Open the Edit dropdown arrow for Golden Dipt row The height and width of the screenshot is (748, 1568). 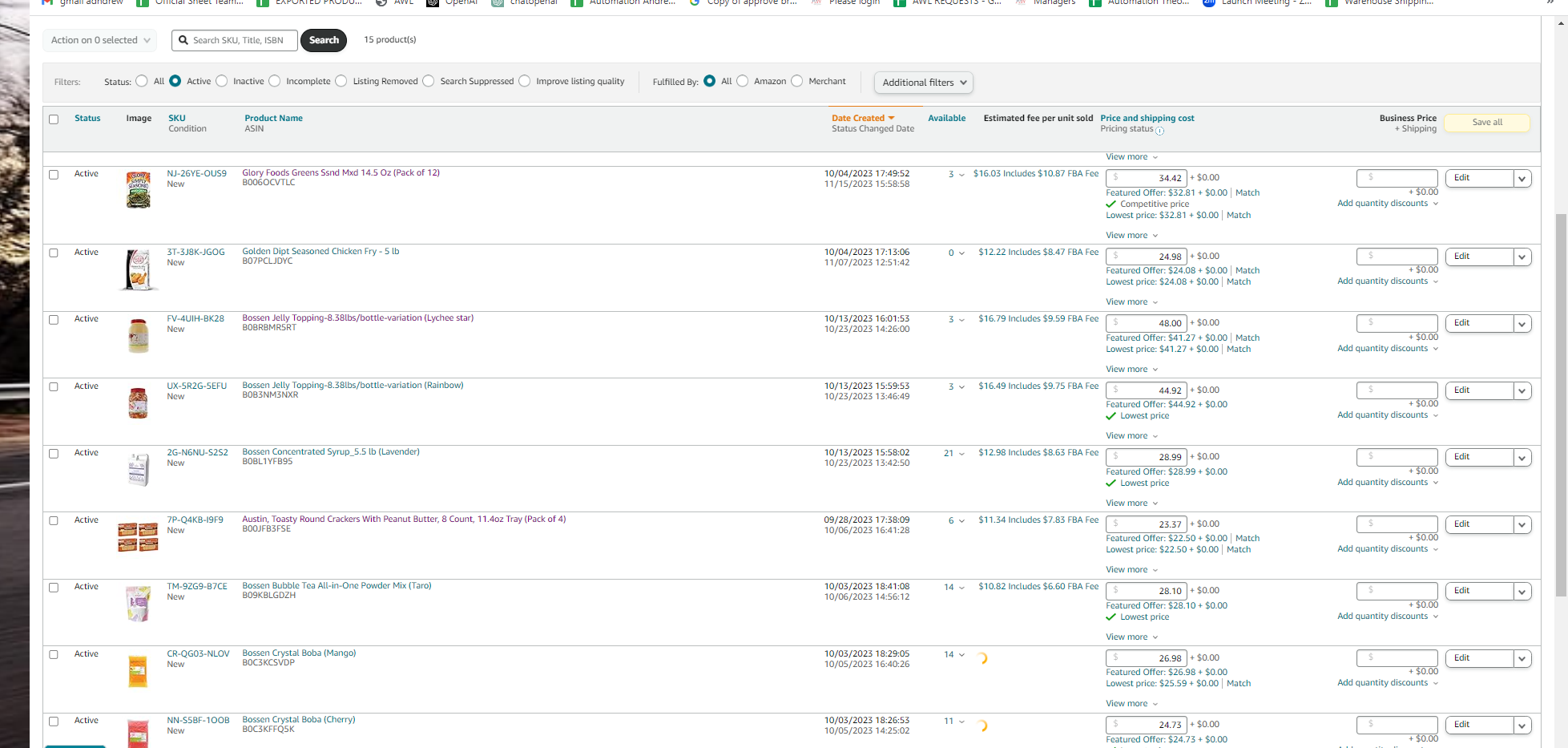[x=1522, y=257]
